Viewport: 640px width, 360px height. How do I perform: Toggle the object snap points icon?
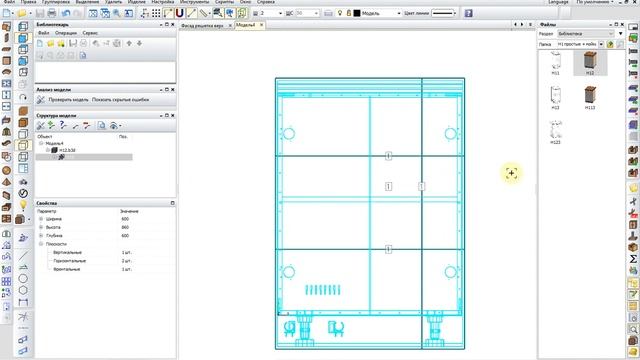click(145, 13)
